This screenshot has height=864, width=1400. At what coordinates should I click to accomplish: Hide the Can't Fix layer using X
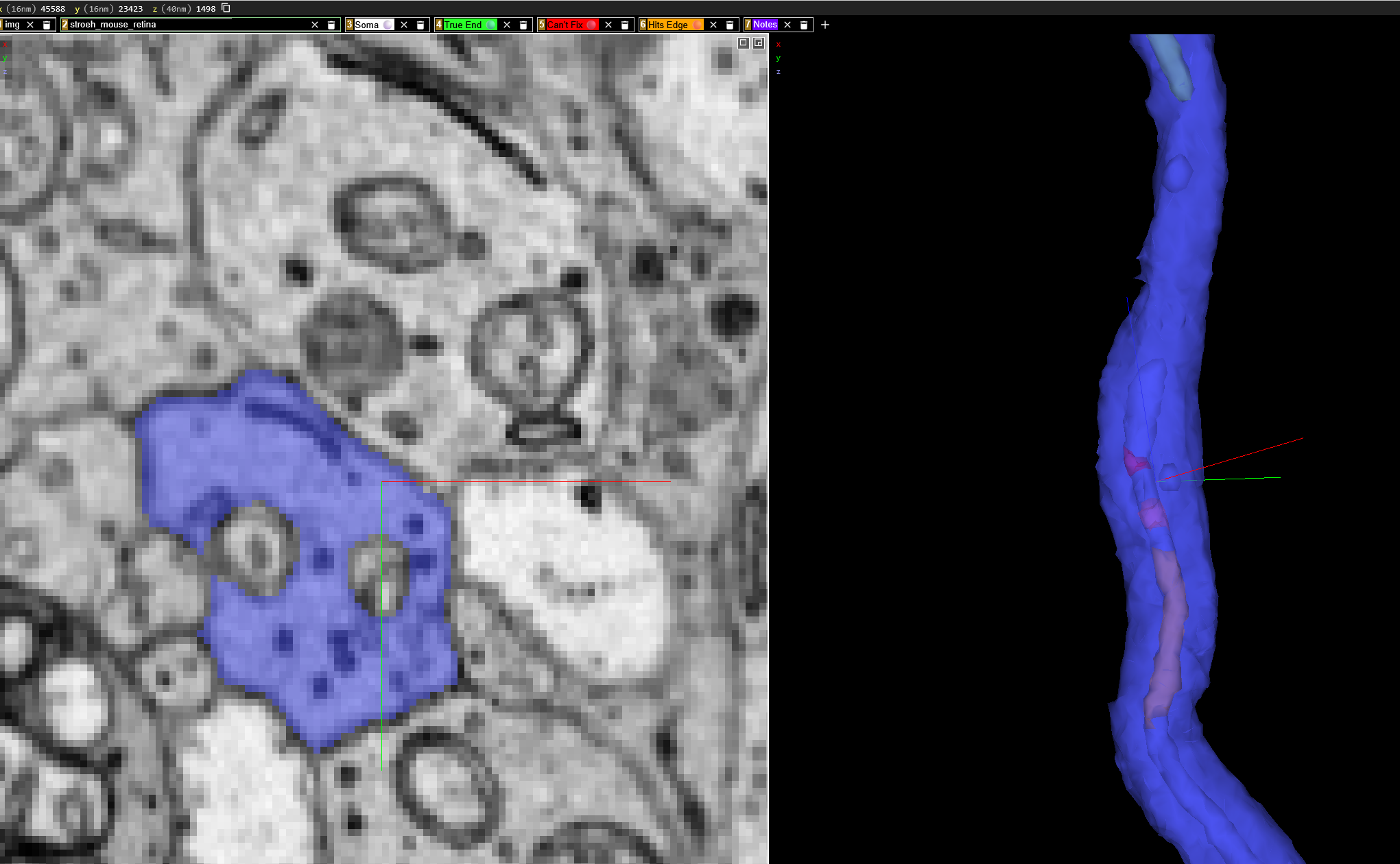pyautogui.click(x=608, y=25)
